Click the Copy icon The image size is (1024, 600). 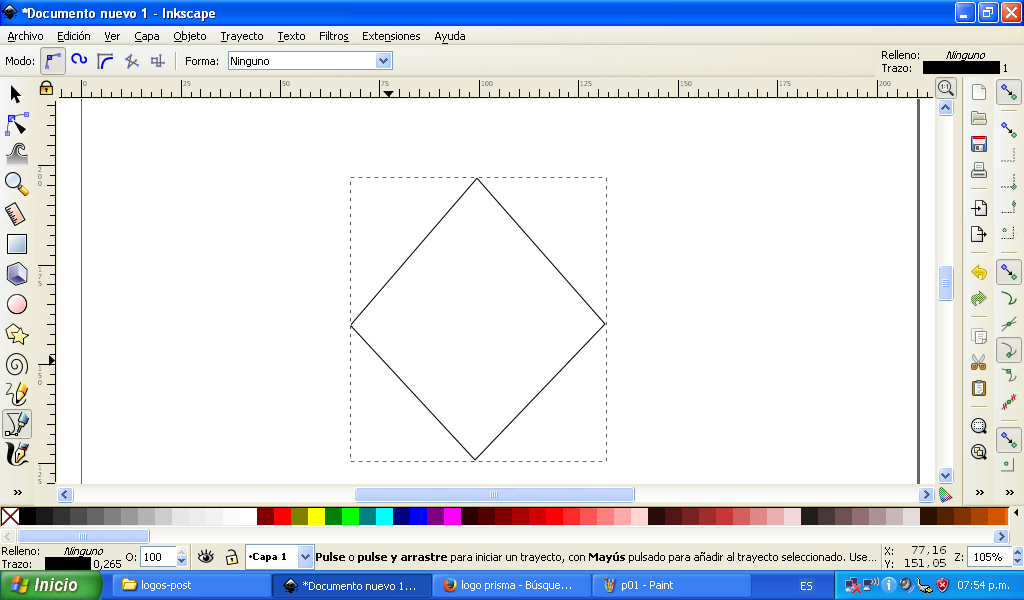click(978, 336)
